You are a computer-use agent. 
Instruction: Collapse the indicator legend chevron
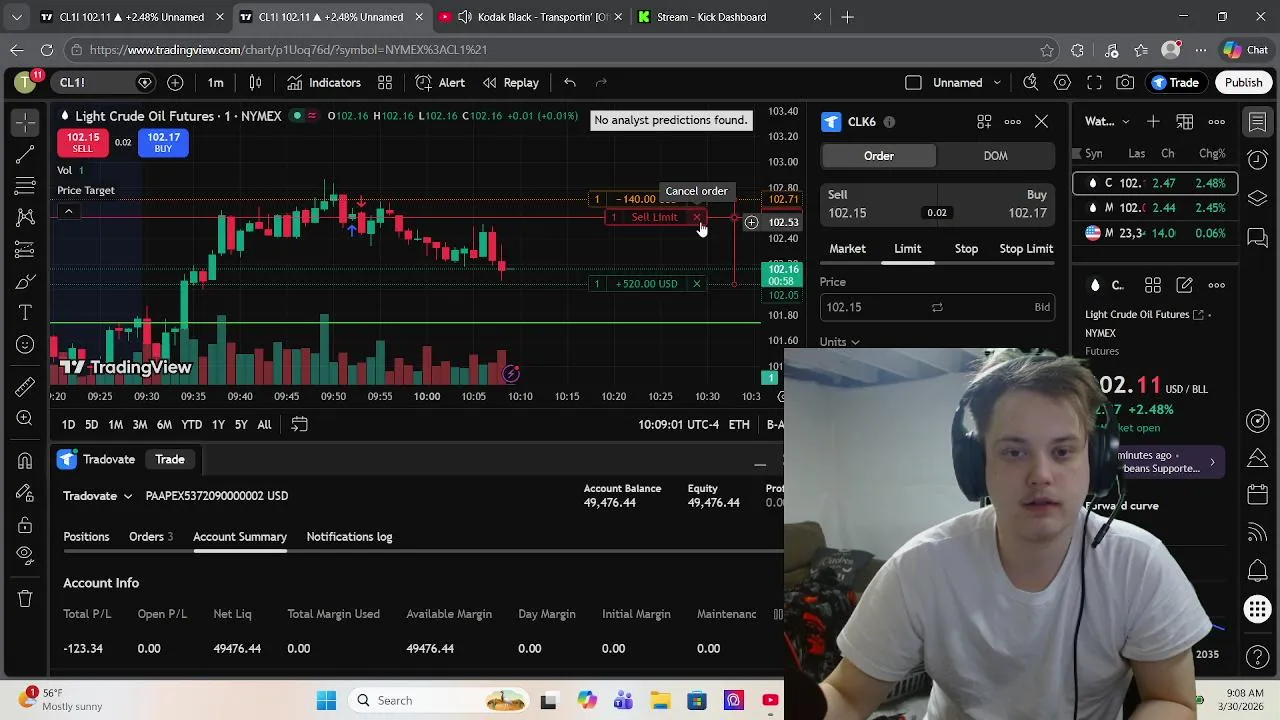[x=68, y=211]
